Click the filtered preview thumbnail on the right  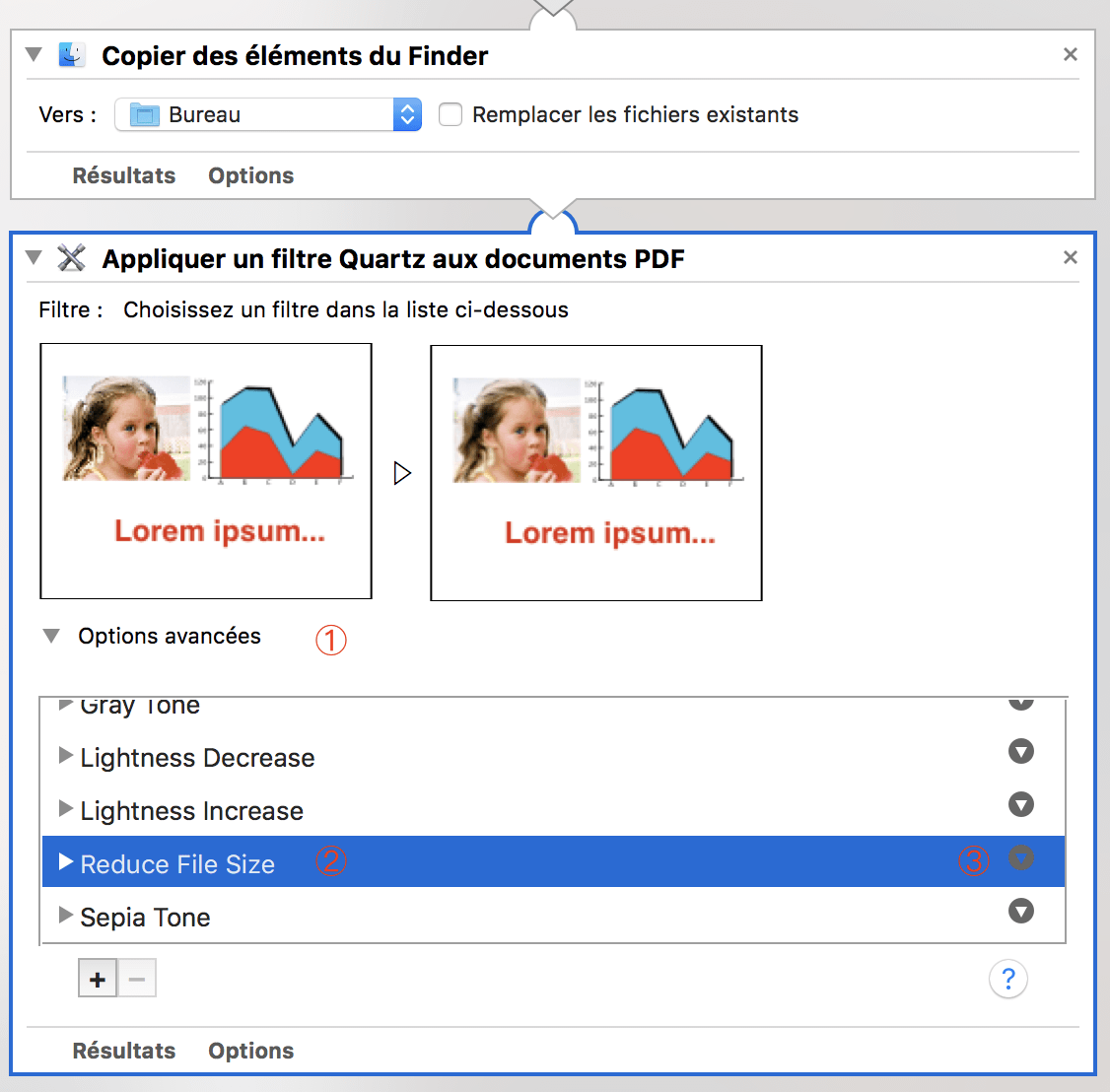[596, 473]
